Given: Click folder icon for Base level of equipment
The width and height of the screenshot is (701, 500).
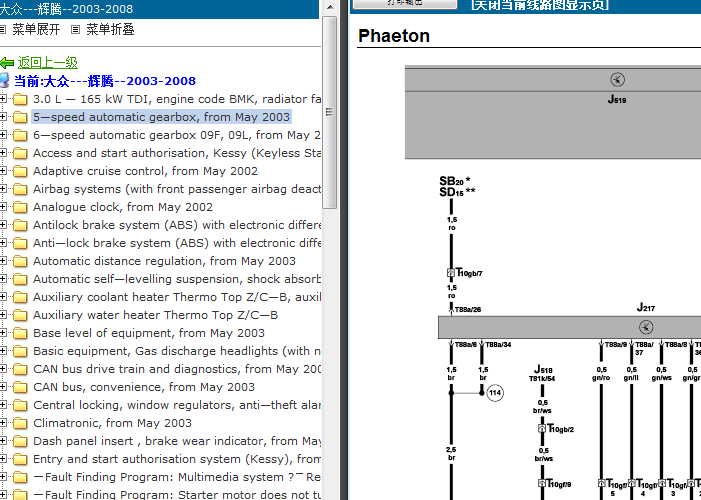Looking at the screenshot, I should point(20,333).
